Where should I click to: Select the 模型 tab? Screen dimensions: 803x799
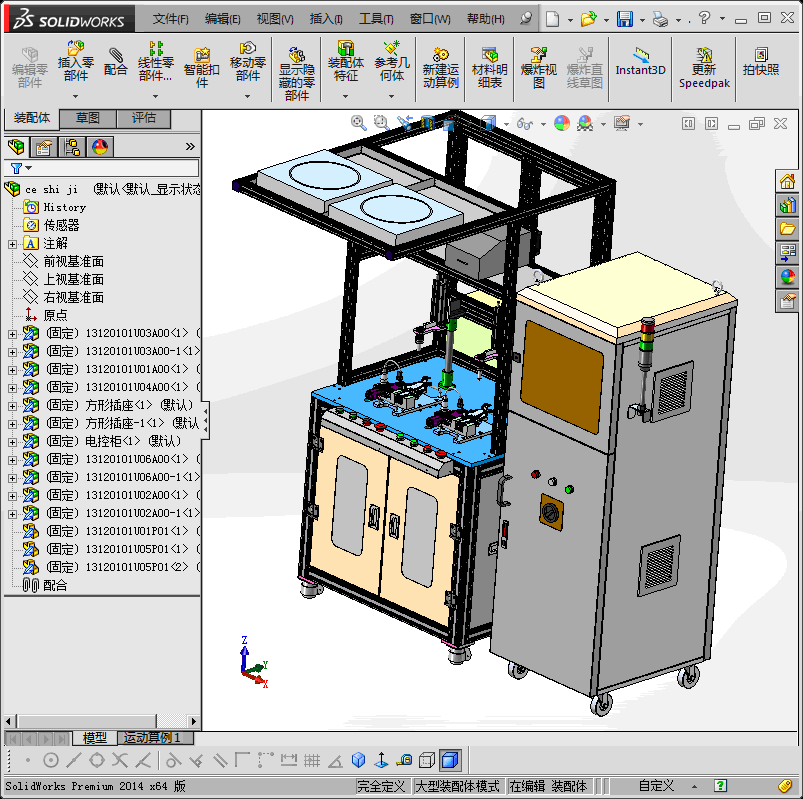point(95,738)
